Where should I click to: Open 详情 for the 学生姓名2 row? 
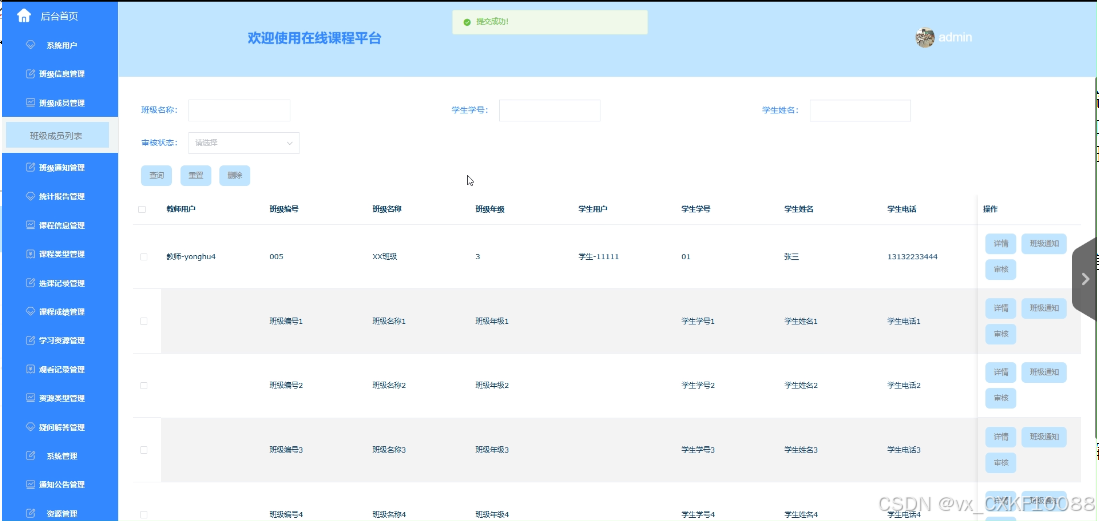click(1001, 372)
